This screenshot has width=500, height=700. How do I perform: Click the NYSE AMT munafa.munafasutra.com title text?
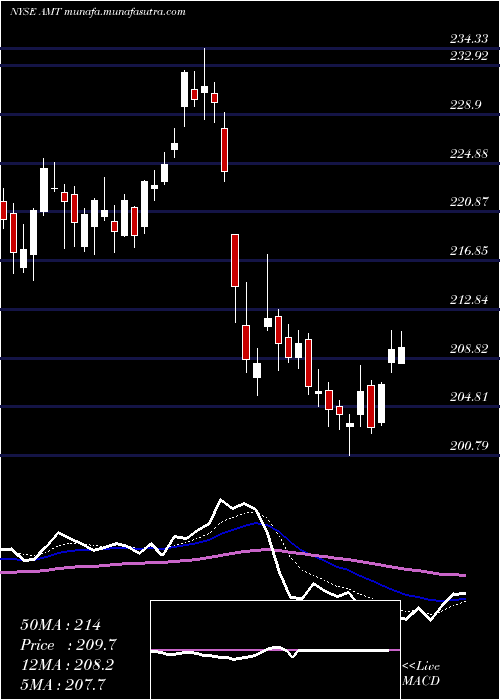point(97,12)
